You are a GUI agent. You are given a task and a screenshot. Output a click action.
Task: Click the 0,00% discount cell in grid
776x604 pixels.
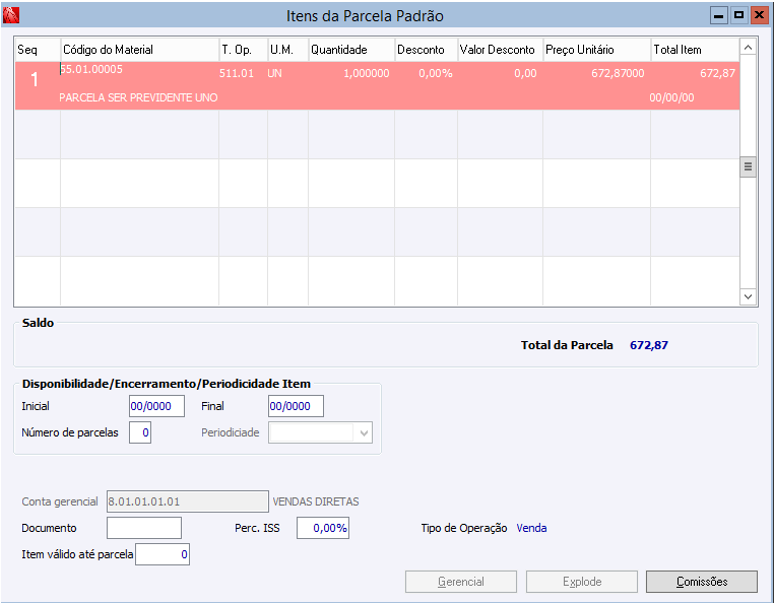pyautogui.click(x=436, y=73)
